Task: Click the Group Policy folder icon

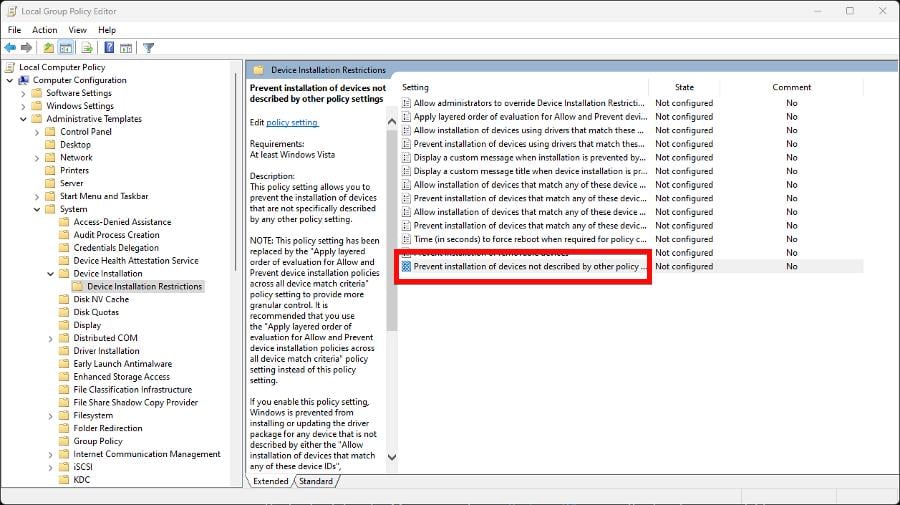Action: point(64,441)
